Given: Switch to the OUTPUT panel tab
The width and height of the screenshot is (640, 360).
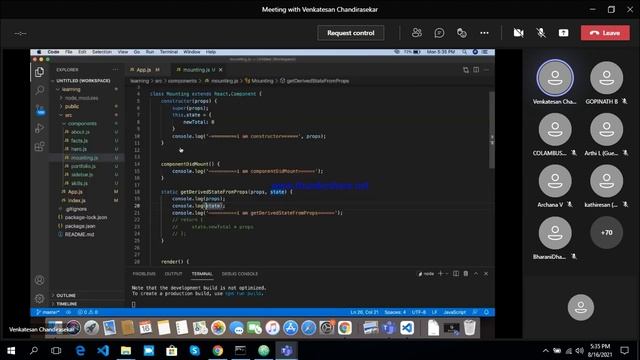Looking at the screenshot, I should click(x=173, y=274).
